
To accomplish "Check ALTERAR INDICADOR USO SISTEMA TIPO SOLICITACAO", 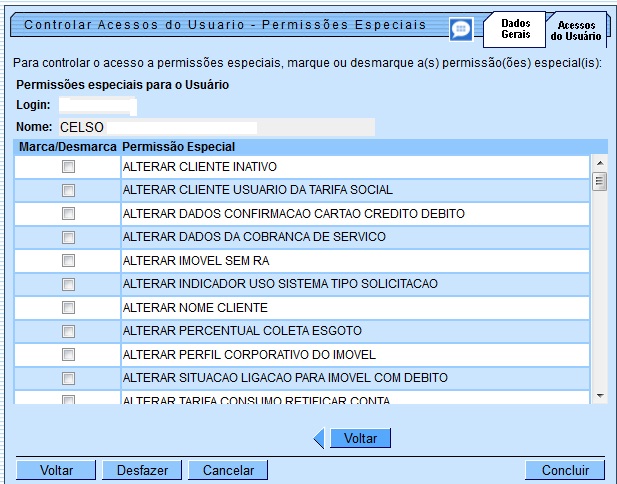I will coord(68,284).
